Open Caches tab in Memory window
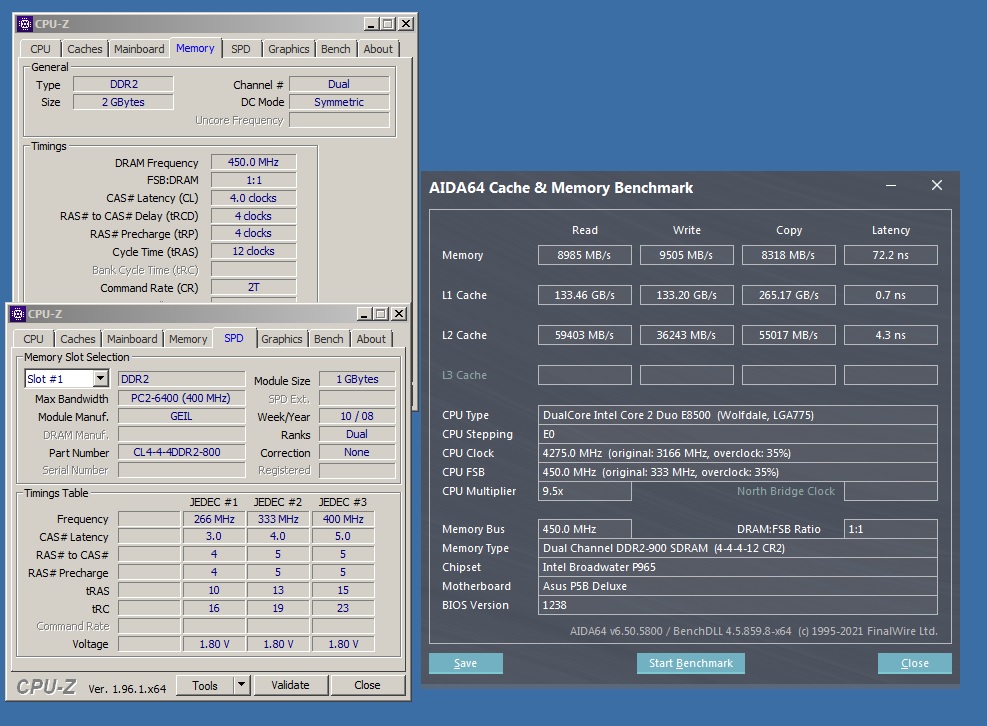 click(84, 49)
